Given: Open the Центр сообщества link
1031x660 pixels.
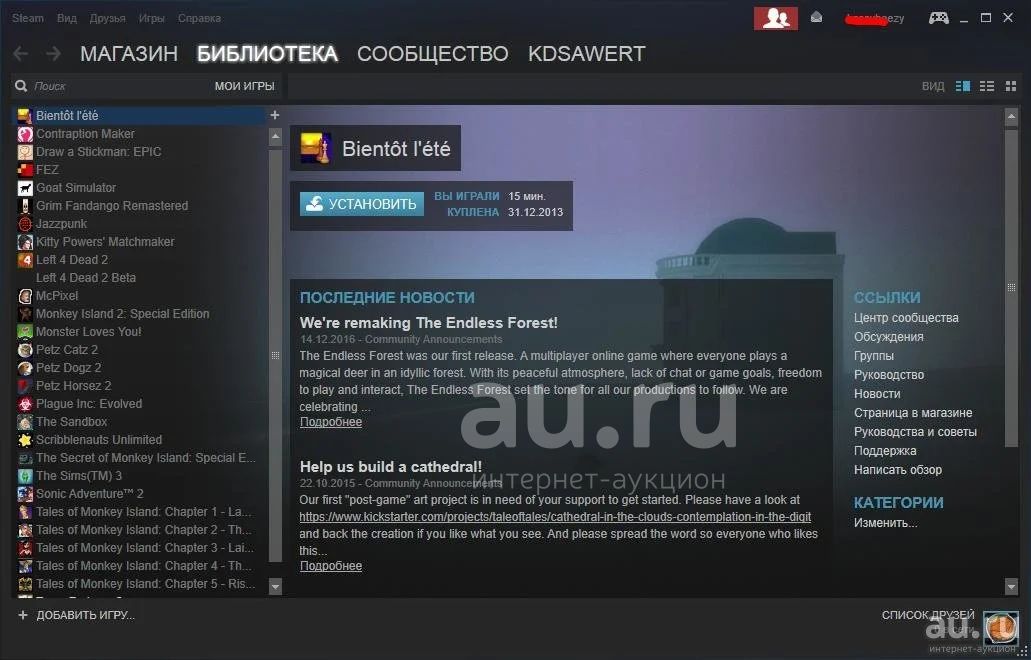Looking at the screenshot, I should tap(906, 318).
